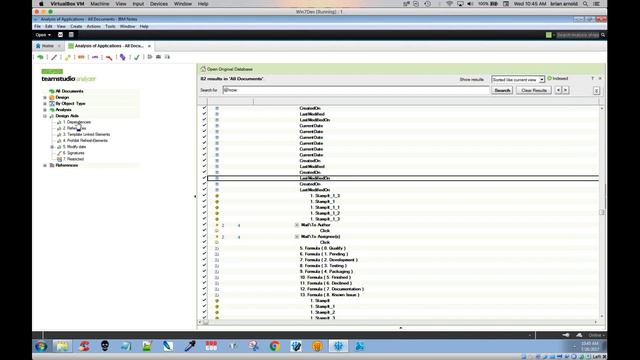Collapse the Design Aids node

click(45, 116)
